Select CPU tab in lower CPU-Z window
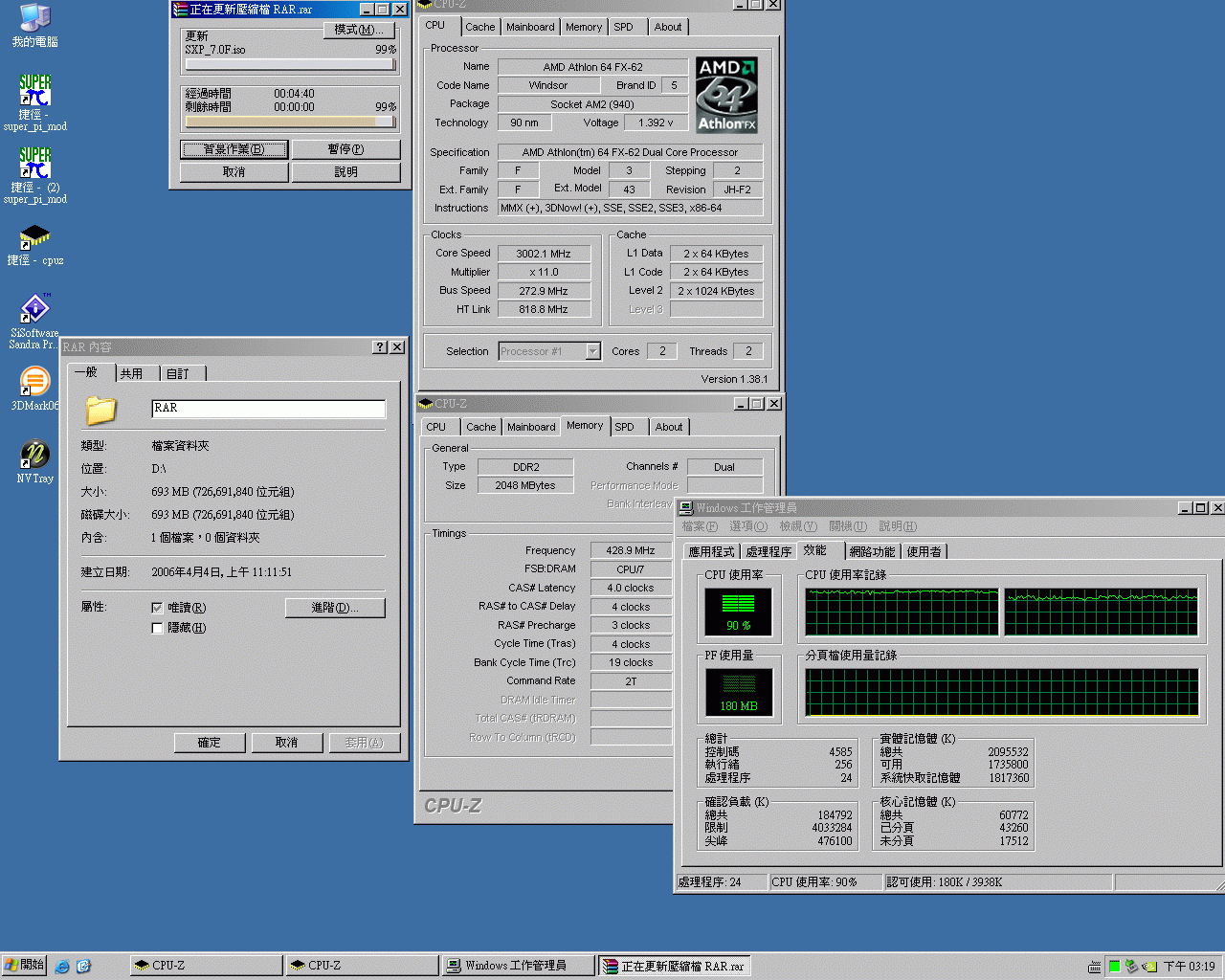 [436, 427]
